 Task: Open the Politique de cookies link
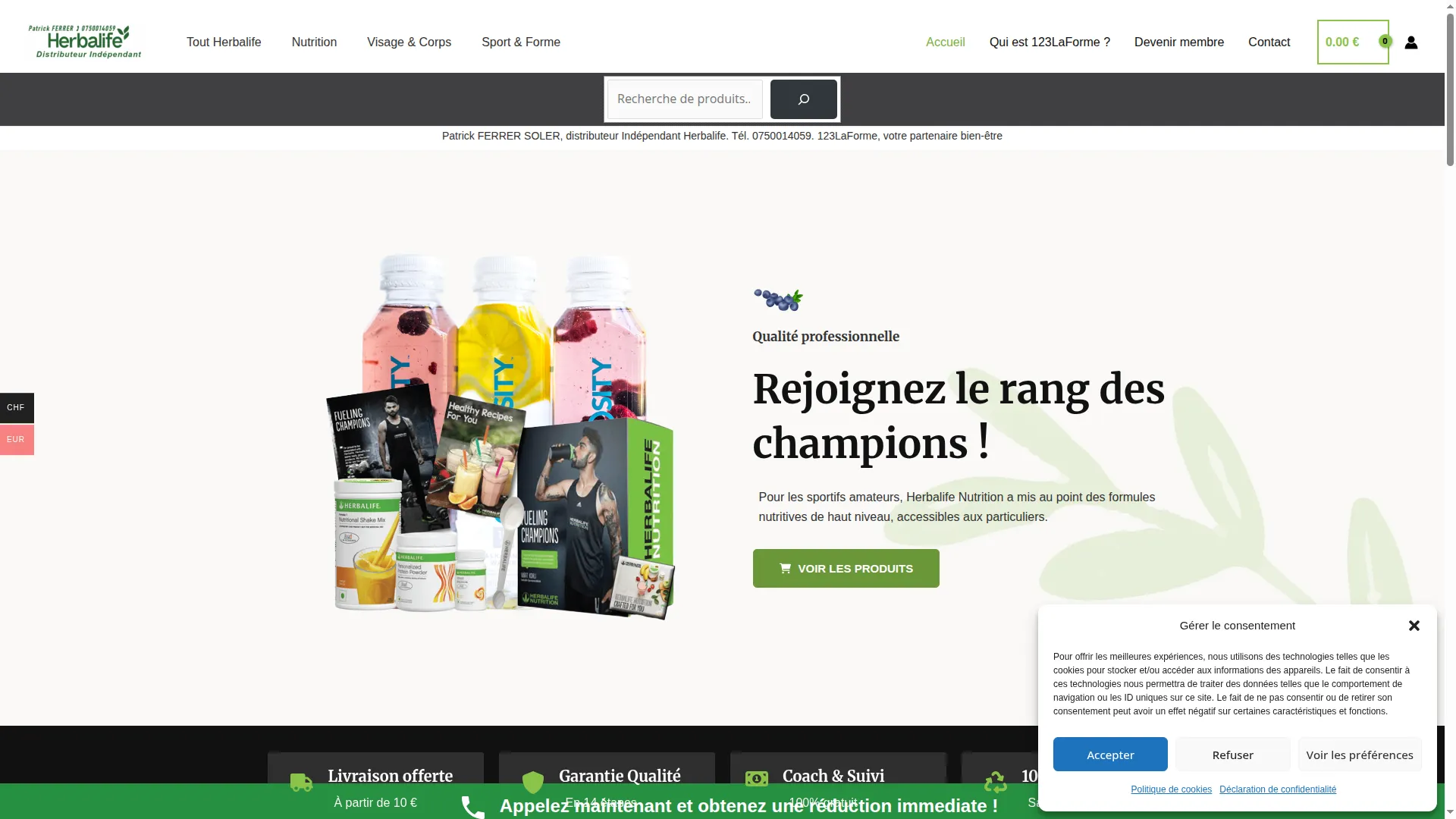[x=1171, y=790]
